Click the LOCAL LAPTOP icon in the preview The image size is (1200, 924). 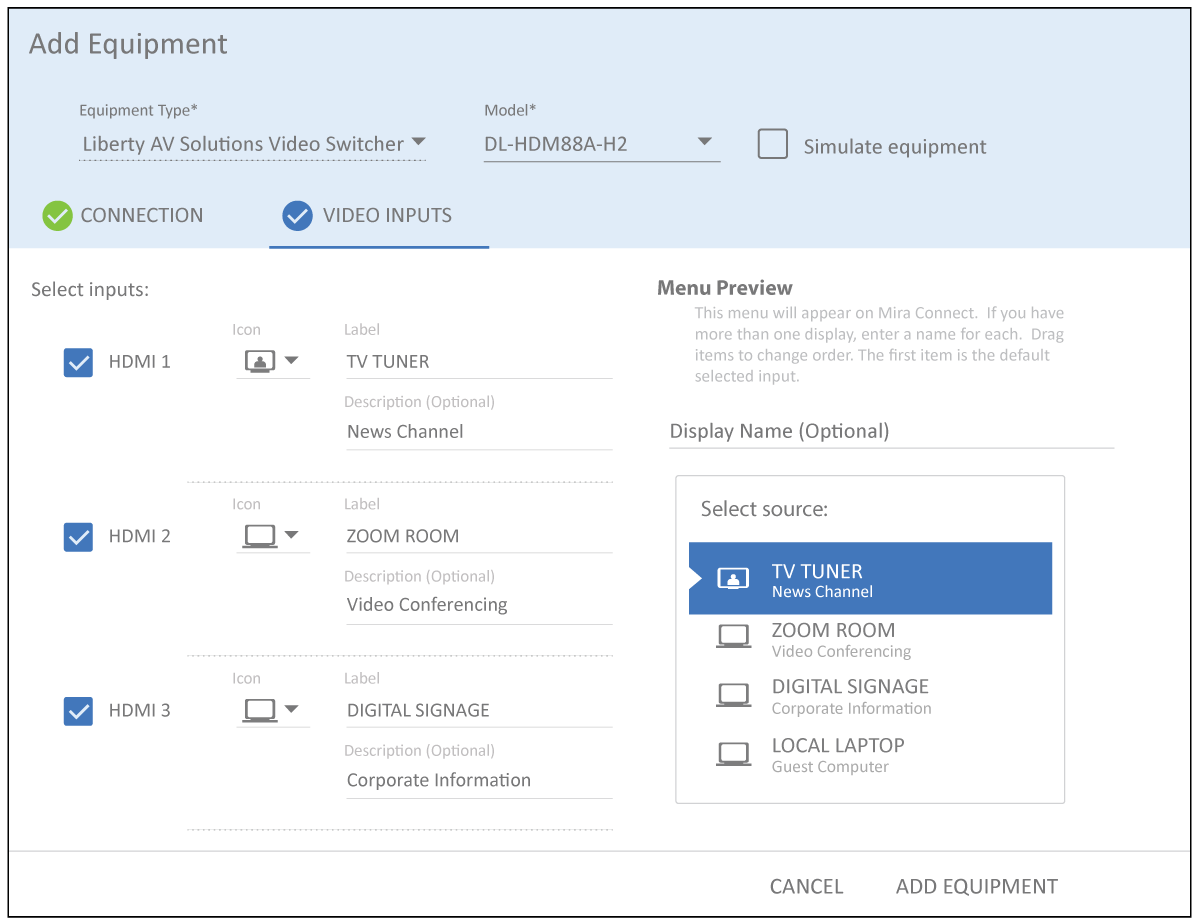[x=733, y=753]
